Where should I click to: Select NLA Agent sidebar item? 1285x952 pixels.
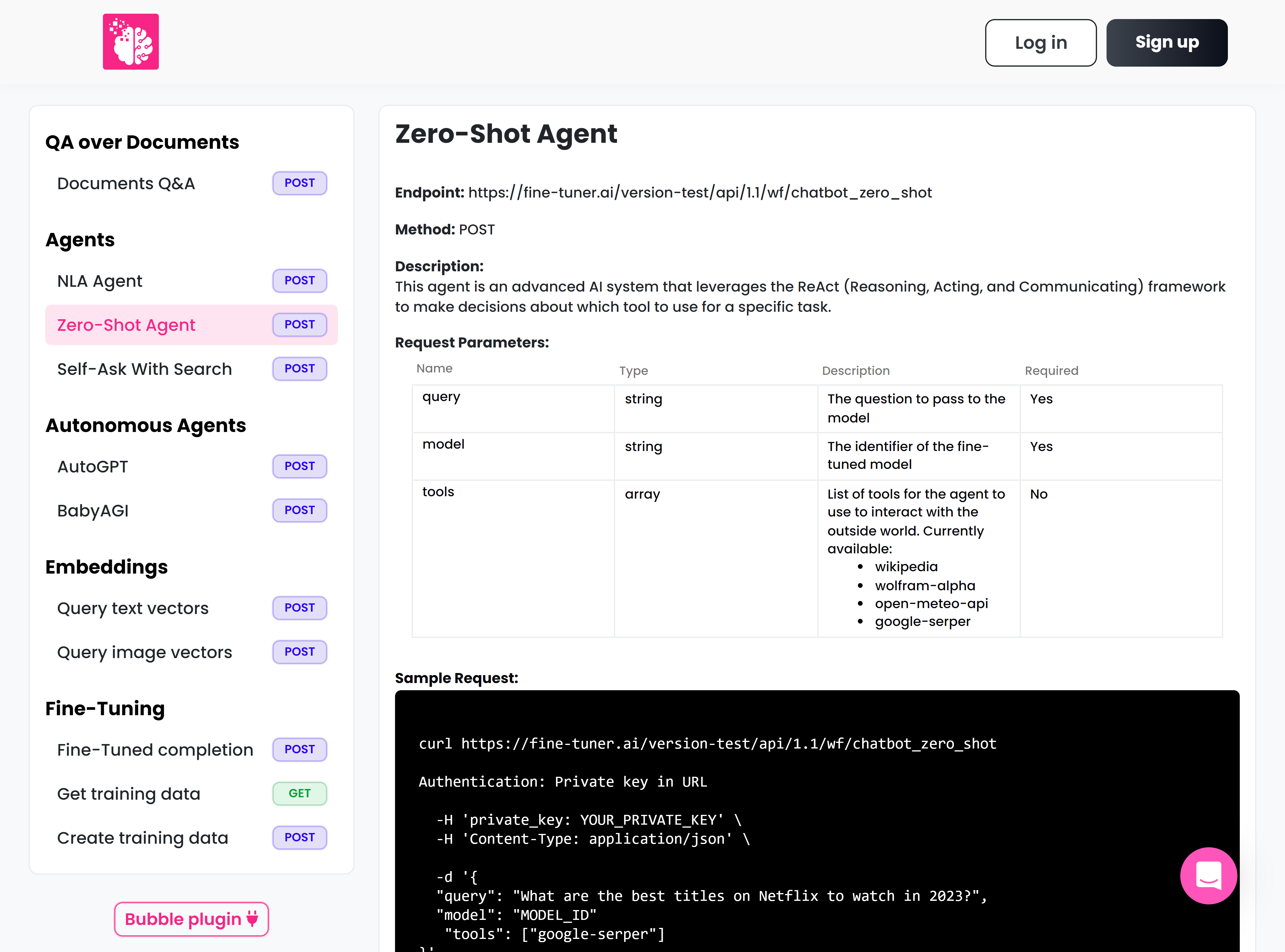click(100, 281)
